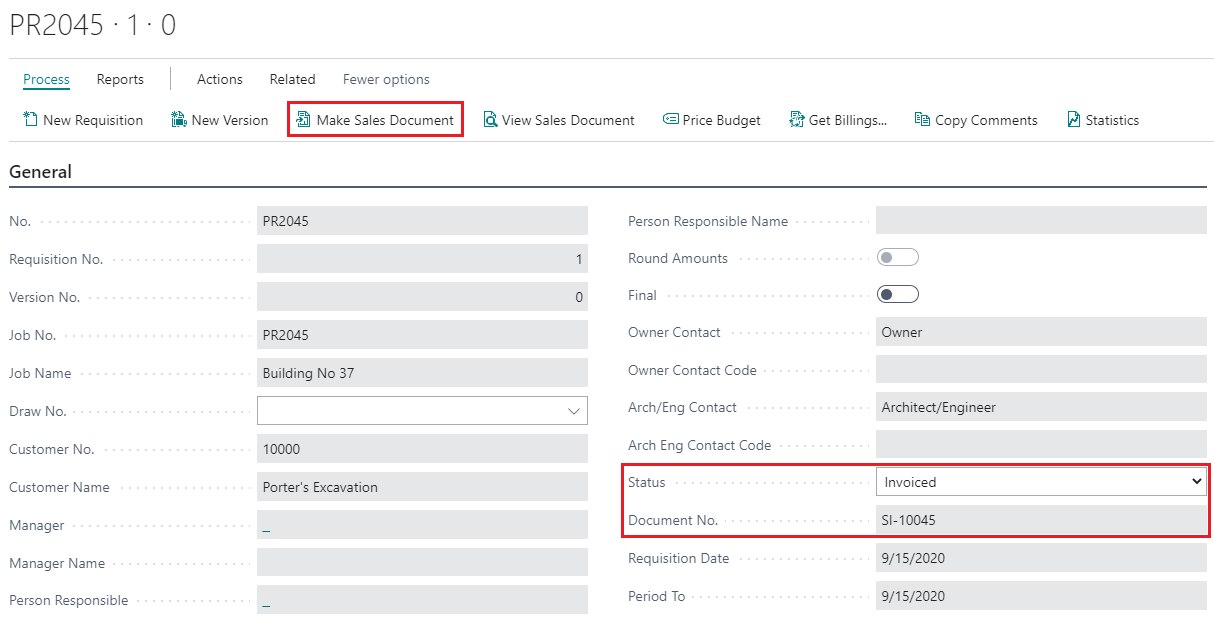Click Fewer options
The width and height of the screenshot is (1214, 620).
(386, 79)
